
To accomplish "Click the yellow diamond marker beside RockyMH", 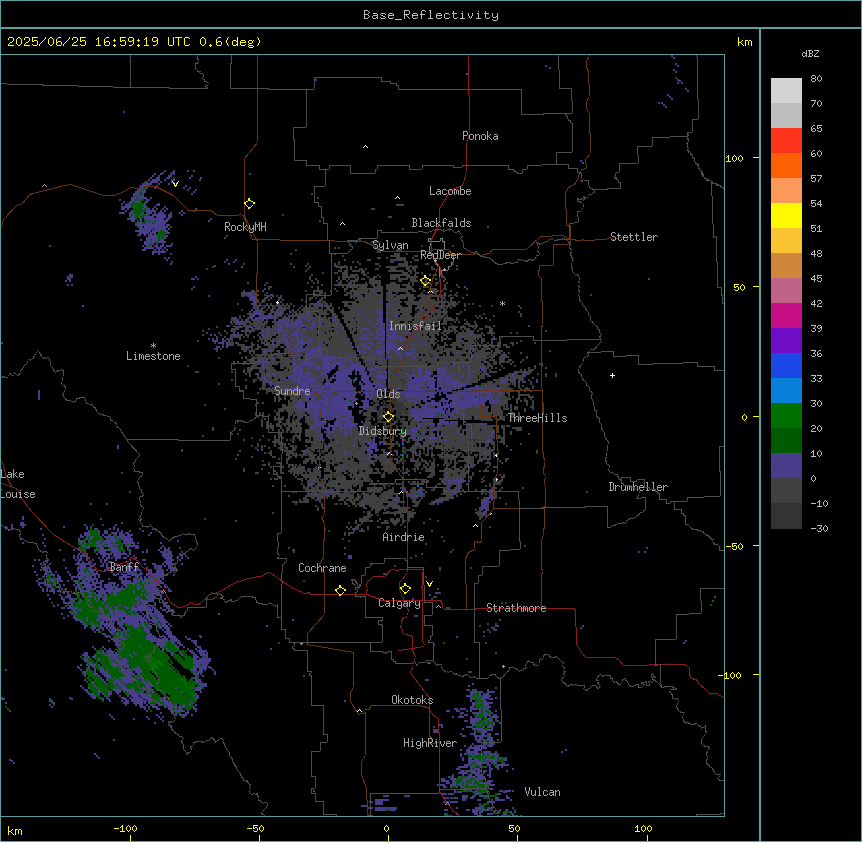I will point(249,204).
